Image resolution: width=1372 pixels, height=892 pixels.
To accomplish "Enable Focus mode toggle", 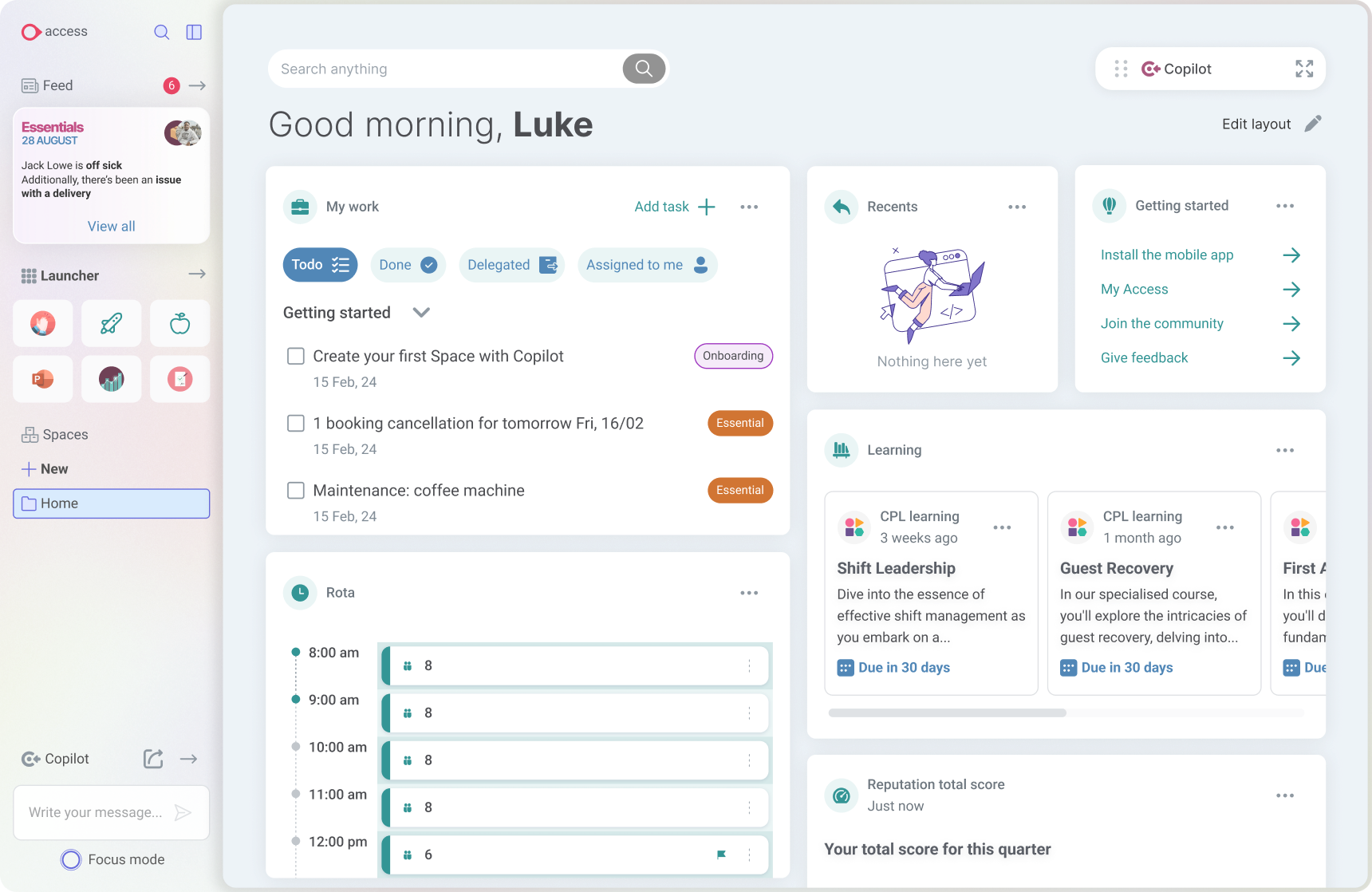I will click(71, 859).
